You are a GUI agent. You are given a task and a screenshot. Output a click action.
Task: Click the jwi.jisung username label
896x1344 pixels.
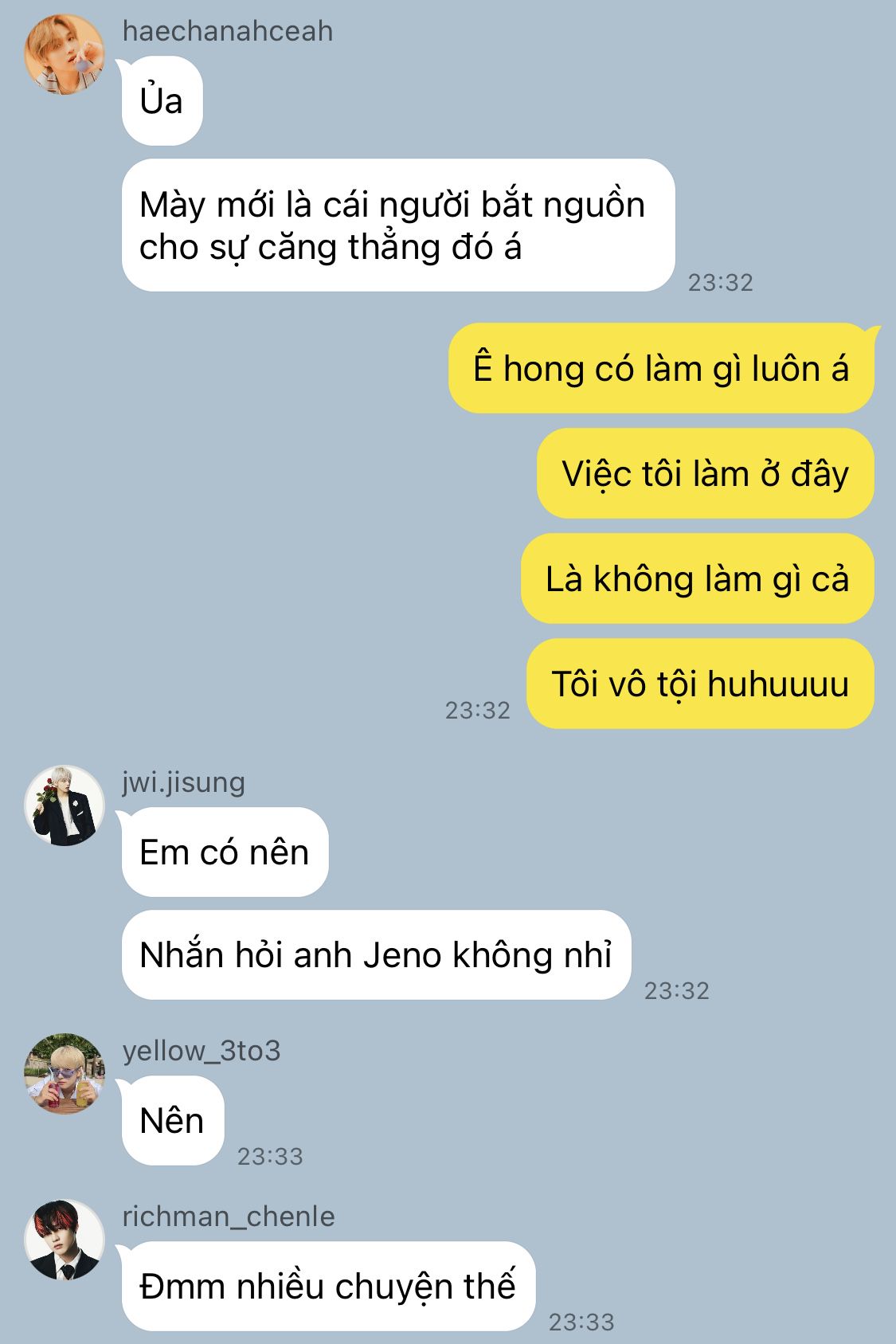(x=183, y=782)
